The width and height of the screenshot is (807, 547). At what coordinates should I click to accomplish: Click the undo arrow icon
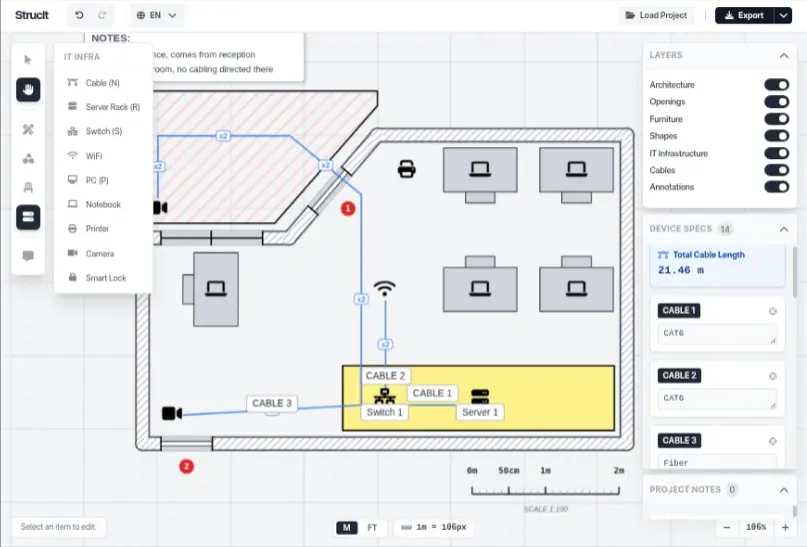[x=79, y=16]
